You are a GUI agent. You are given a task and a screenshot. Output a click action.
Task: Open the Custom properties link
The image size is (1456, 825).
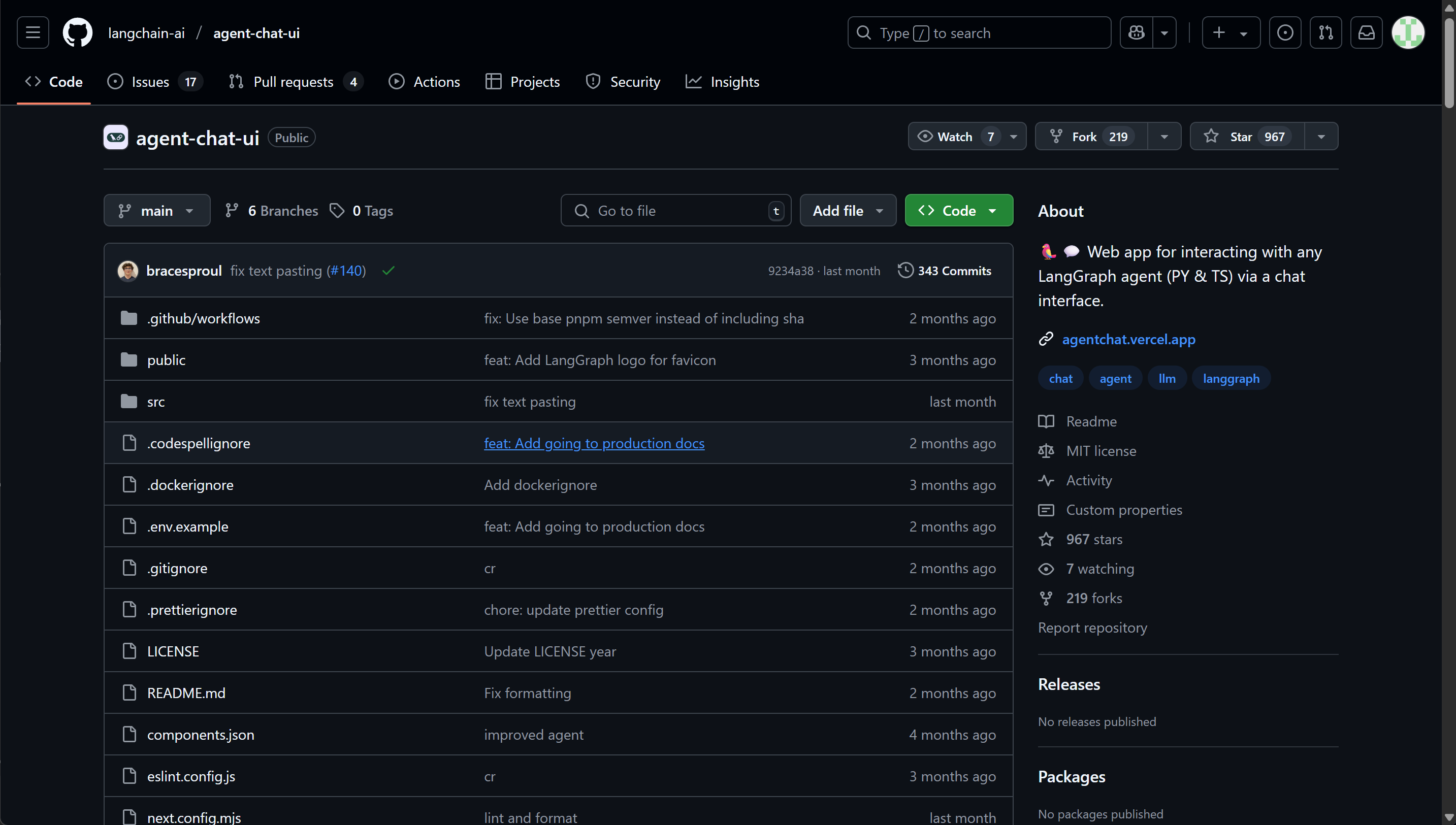(x=1110, y=510)
